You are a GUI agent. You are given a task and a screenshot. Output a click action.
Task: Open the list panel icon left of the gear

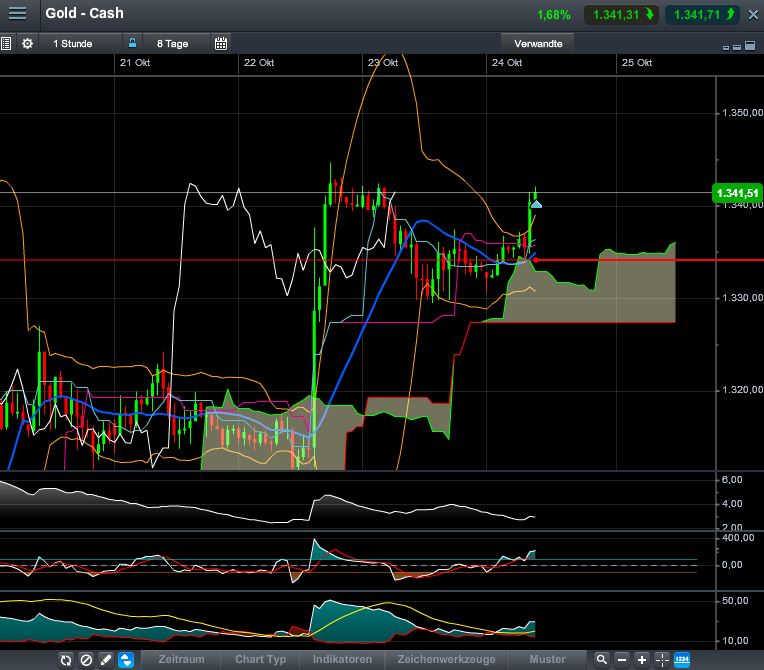(6, 43)
